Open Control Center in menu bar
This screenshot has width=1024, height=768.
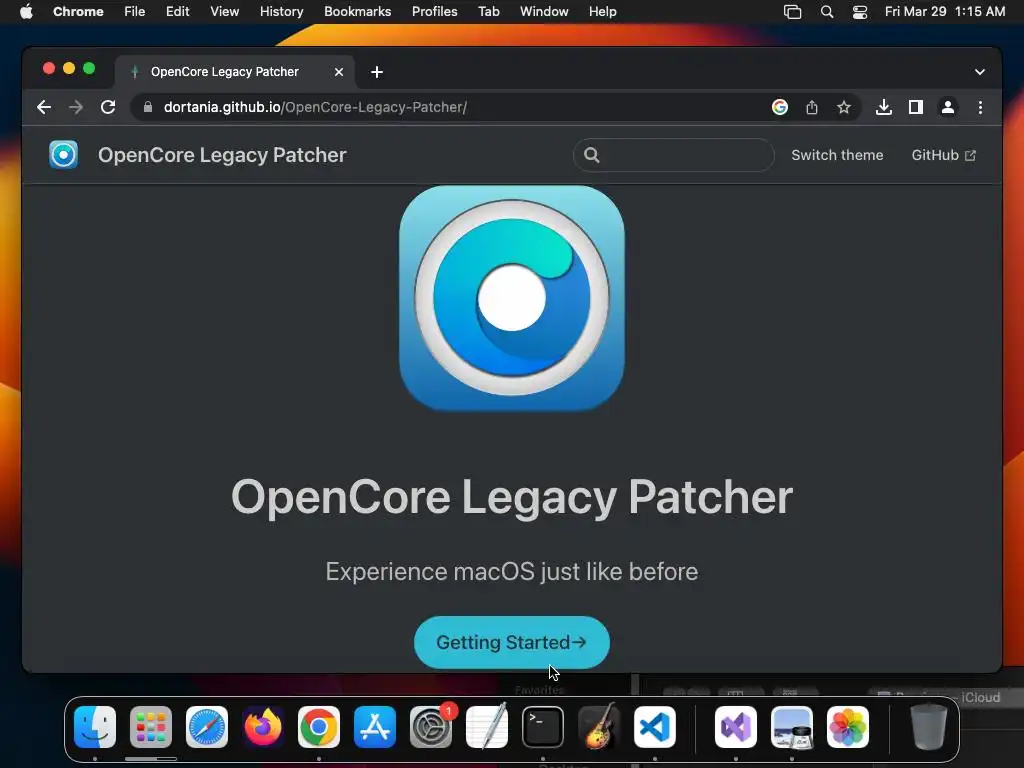pos(860,12)
